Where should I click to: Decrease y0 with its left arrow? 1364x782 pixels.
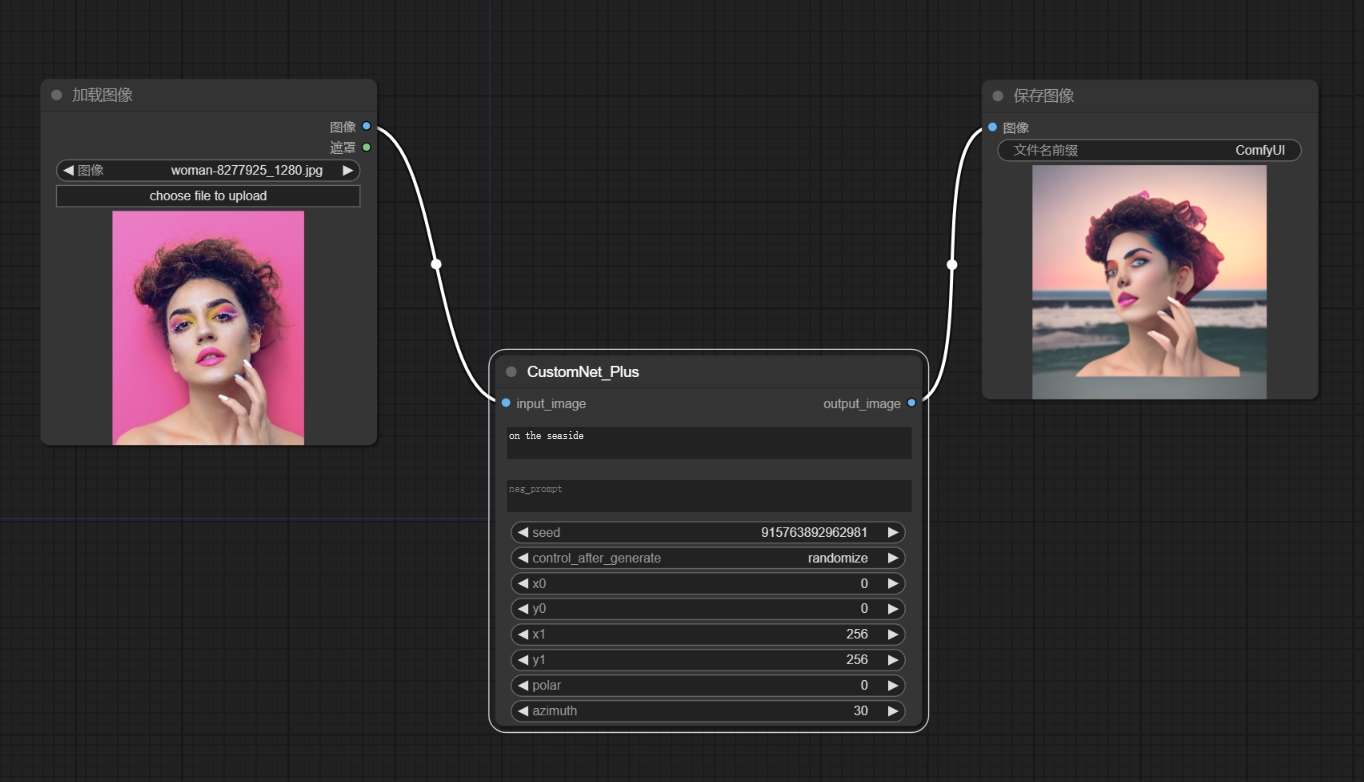tap(523, 608)
